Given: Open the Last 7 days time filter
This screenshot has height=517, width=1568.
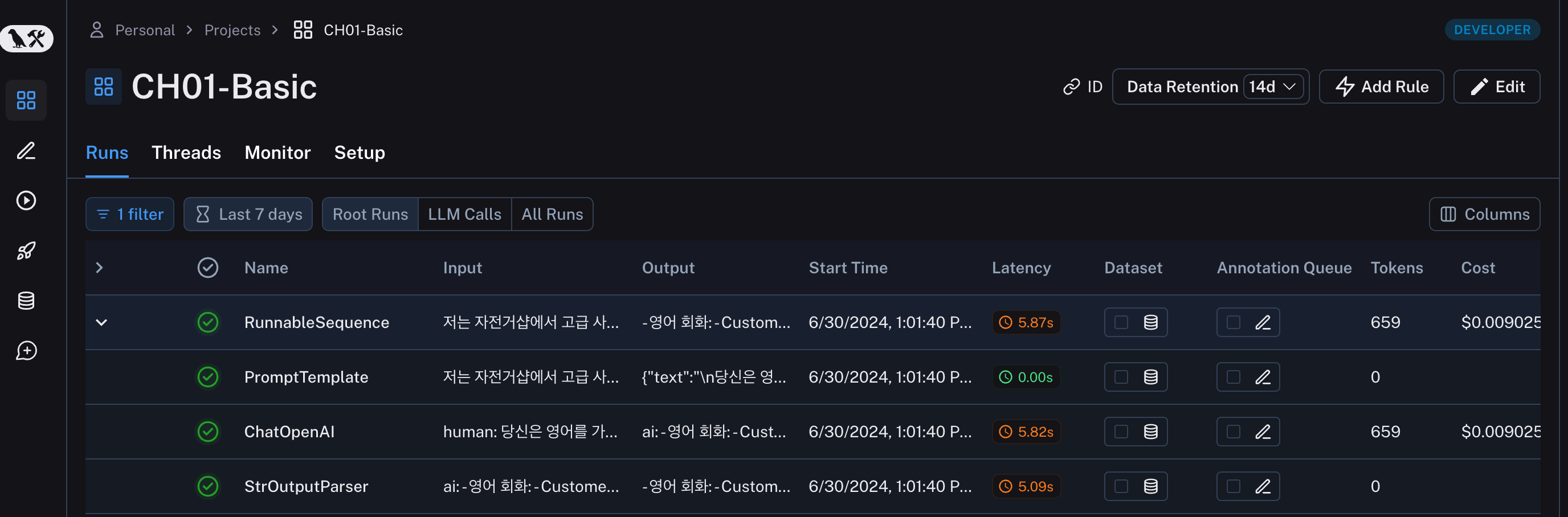Looking at the screenshot, I should tap(248, 214).
